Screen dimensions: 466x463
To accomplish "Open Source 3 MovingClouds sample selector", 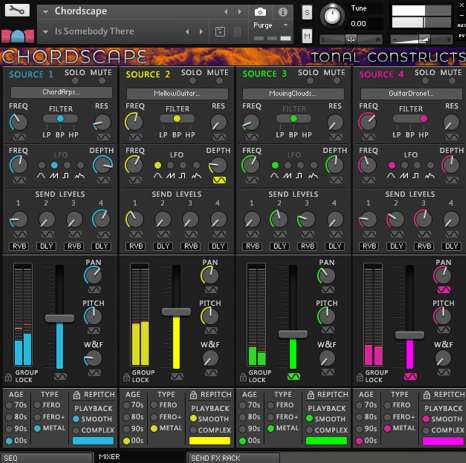I will click(x=293, y=94).
